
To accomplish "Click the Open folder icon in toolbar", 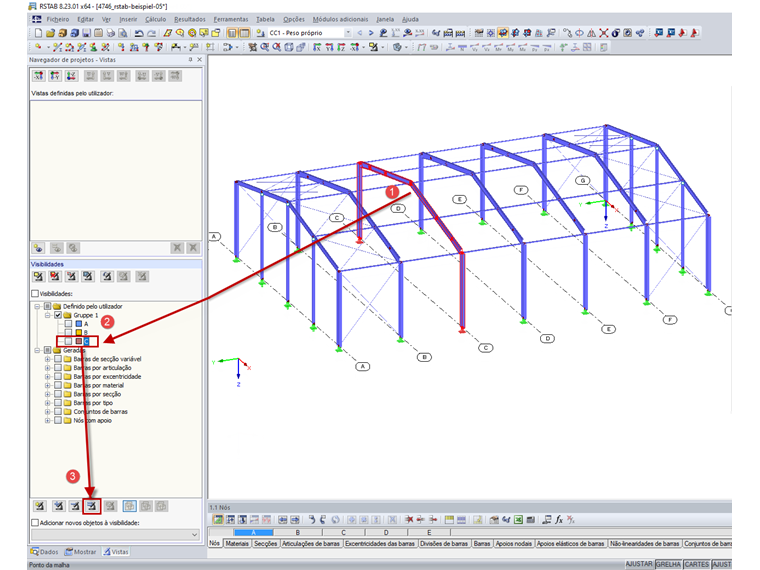I will tap(50, 33).
